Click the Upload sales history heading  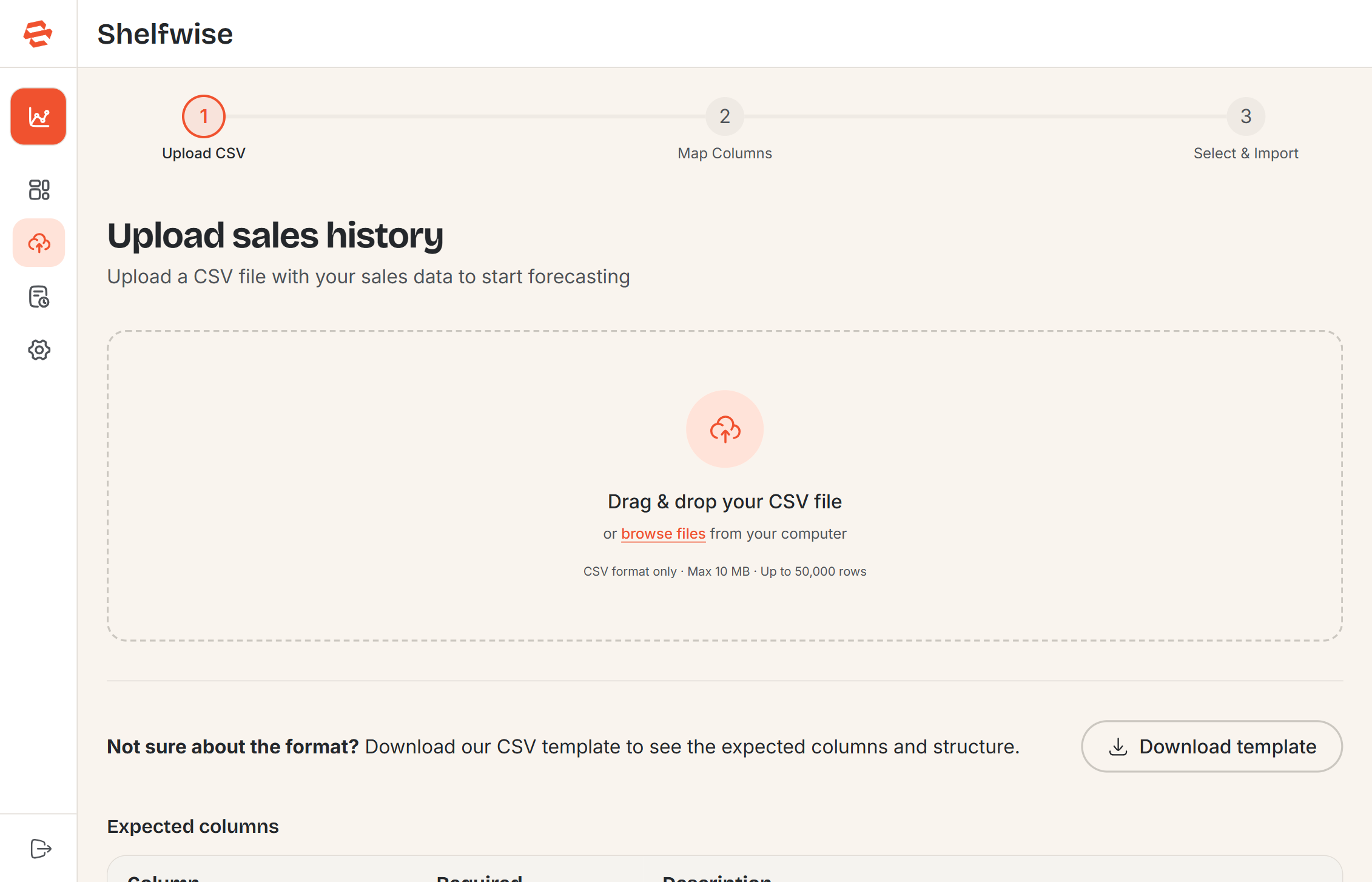coord(275,235)
